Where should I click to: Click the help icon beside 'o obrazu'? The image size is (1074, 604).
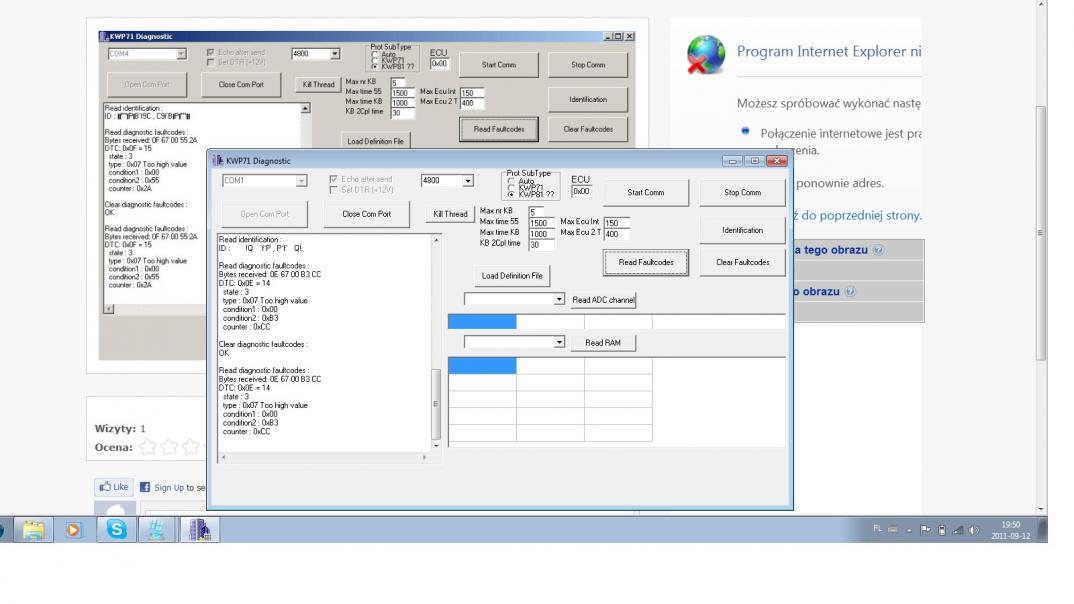pyautogui.click(x=850, y=291)
